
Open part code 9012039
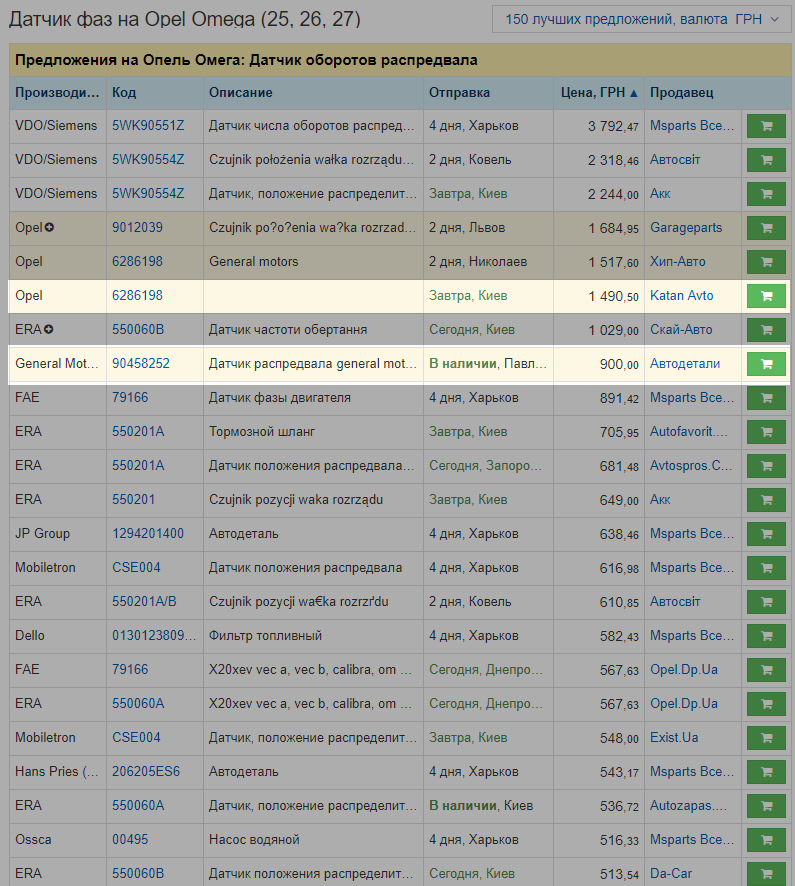pyautogui.click(x=137, y=228)
